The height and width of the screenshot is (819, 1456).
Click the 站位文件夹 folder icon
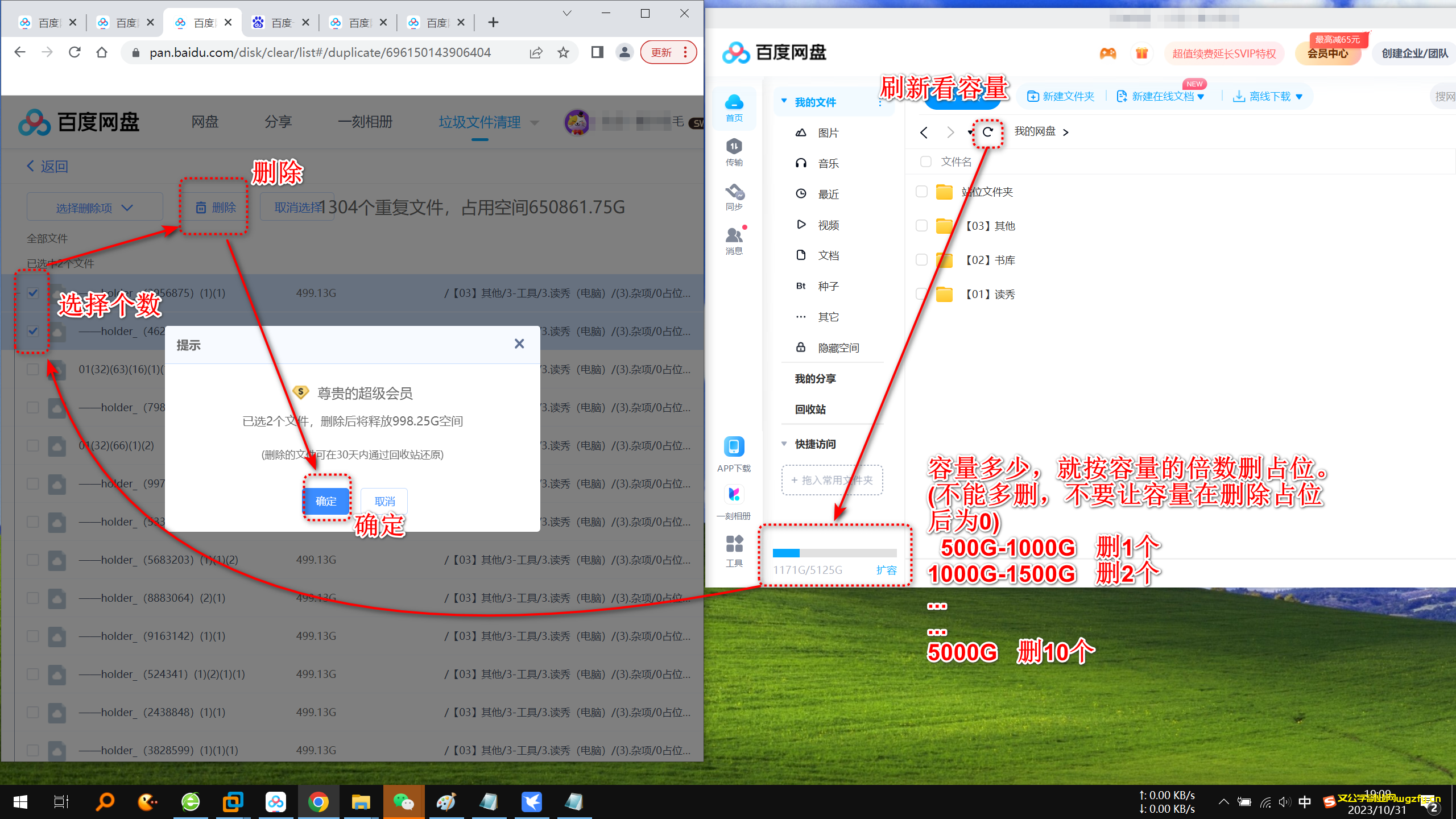(944, 192)
